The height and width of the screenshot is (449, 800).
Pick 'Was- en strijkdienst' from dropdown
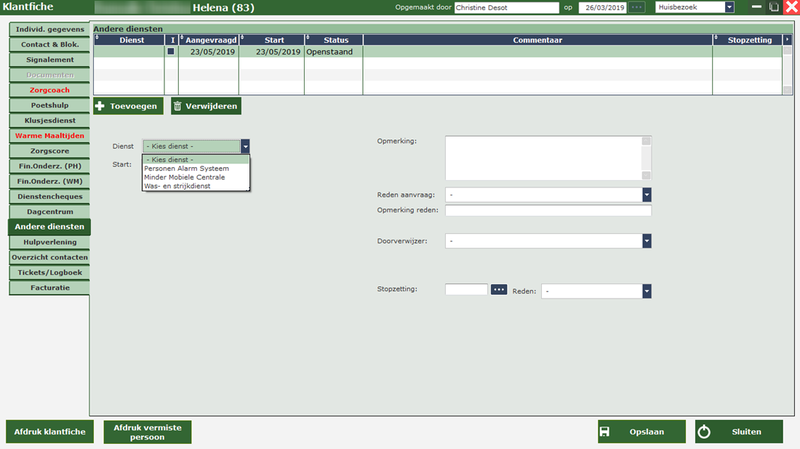pyautogui.click(x=179, y=186)
